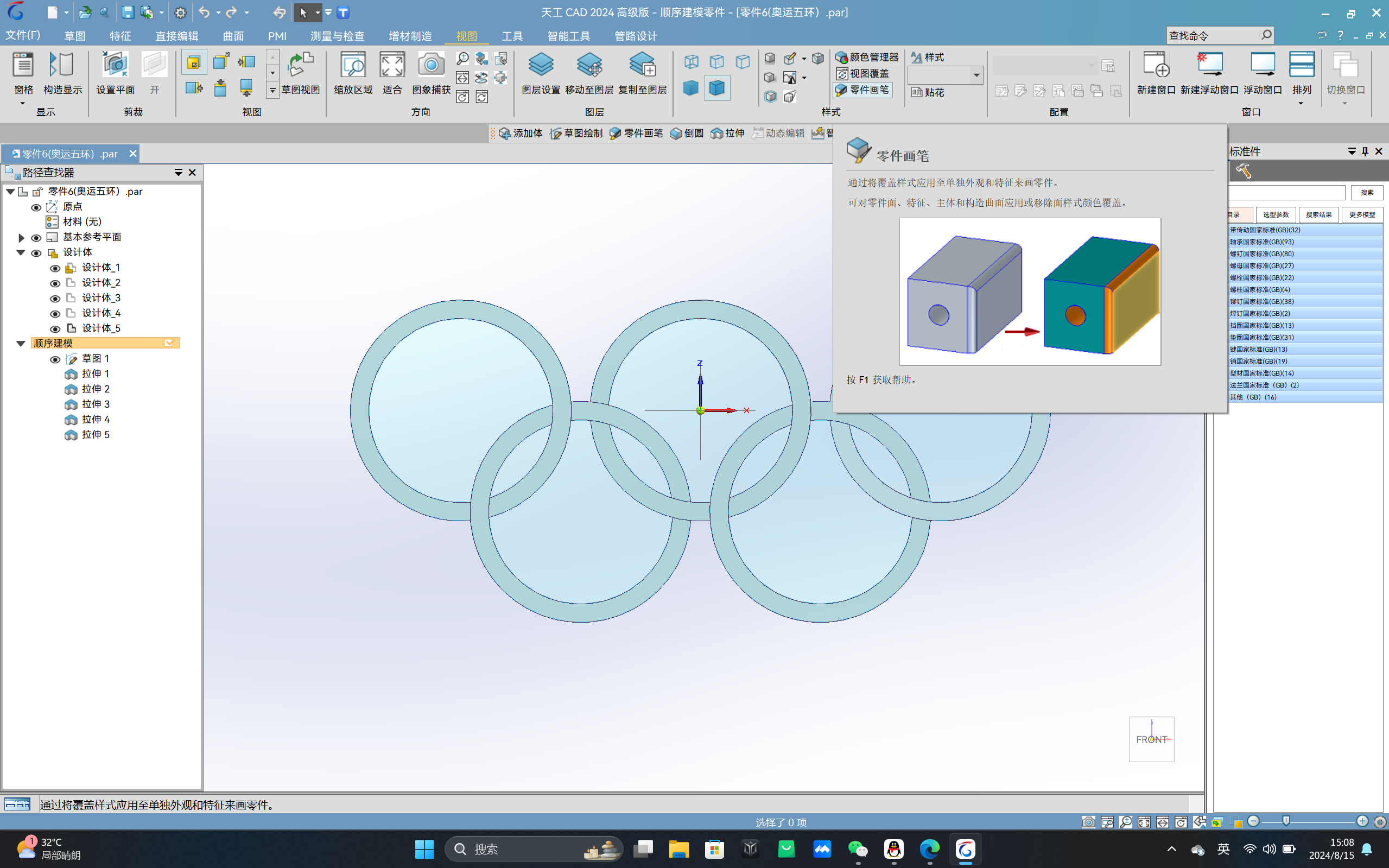Click the 搜索结果 tab button
Viewport: 1389px width, 868px height.
1318,215
